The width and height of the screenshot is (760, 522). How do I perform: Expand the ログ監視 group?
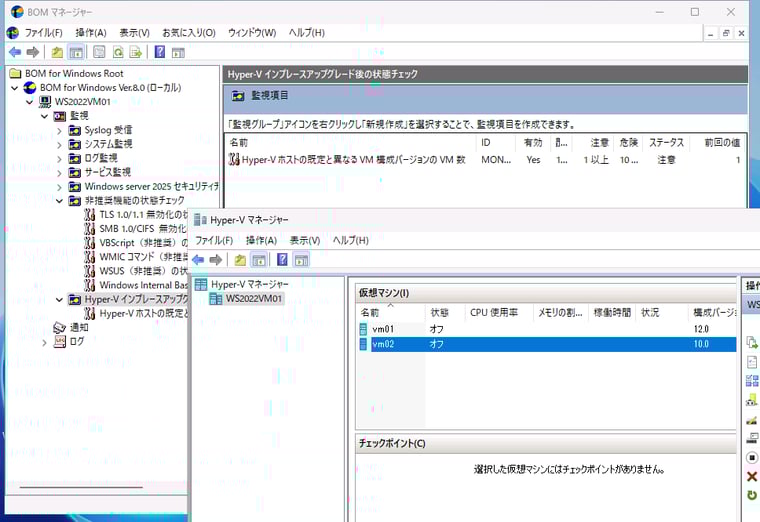[59, 158]
